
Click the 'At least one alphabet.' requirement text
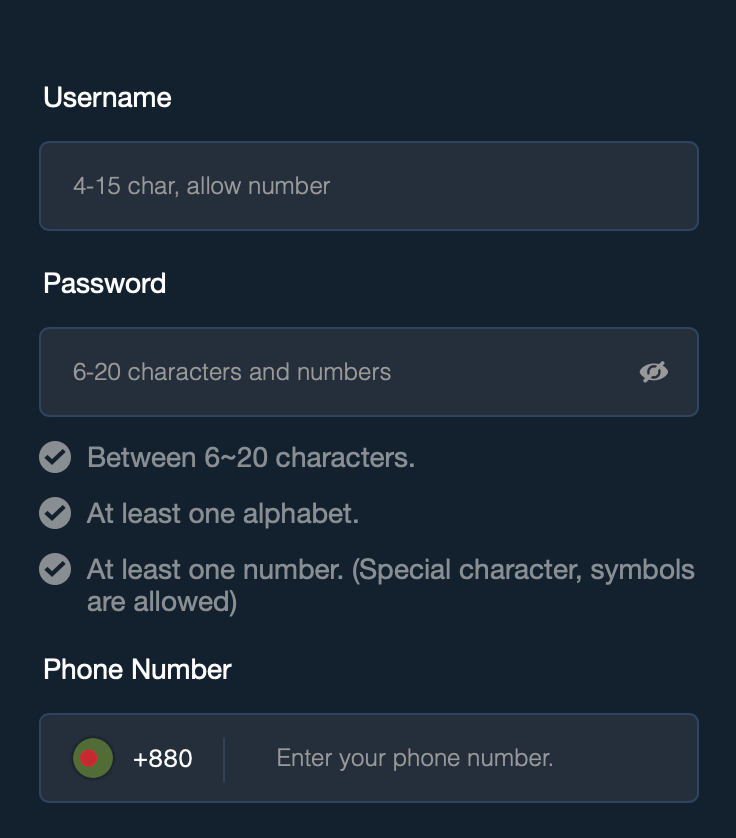pos(222,514)
